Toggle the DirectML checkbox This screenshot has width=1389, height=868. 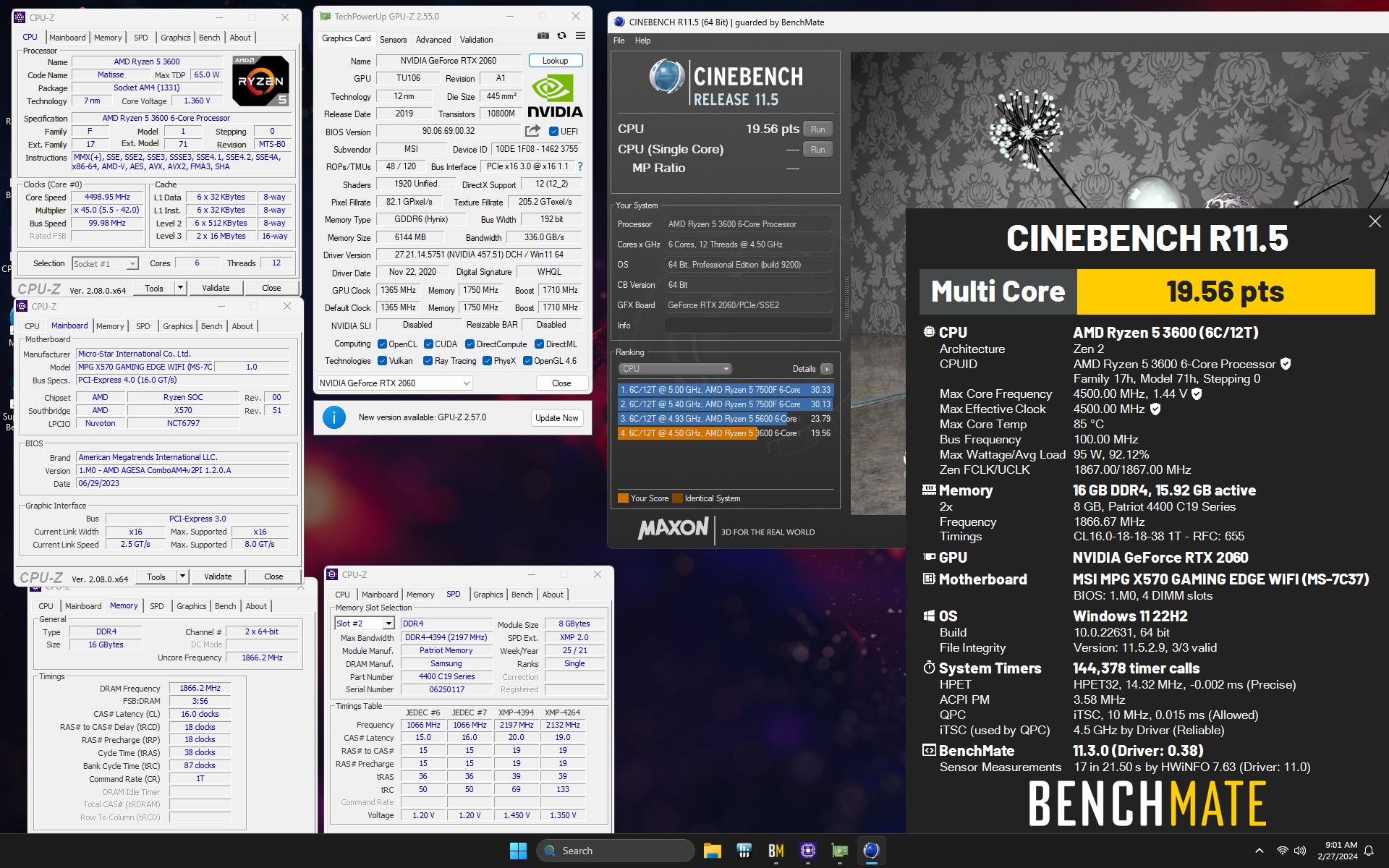click(539, 344)
